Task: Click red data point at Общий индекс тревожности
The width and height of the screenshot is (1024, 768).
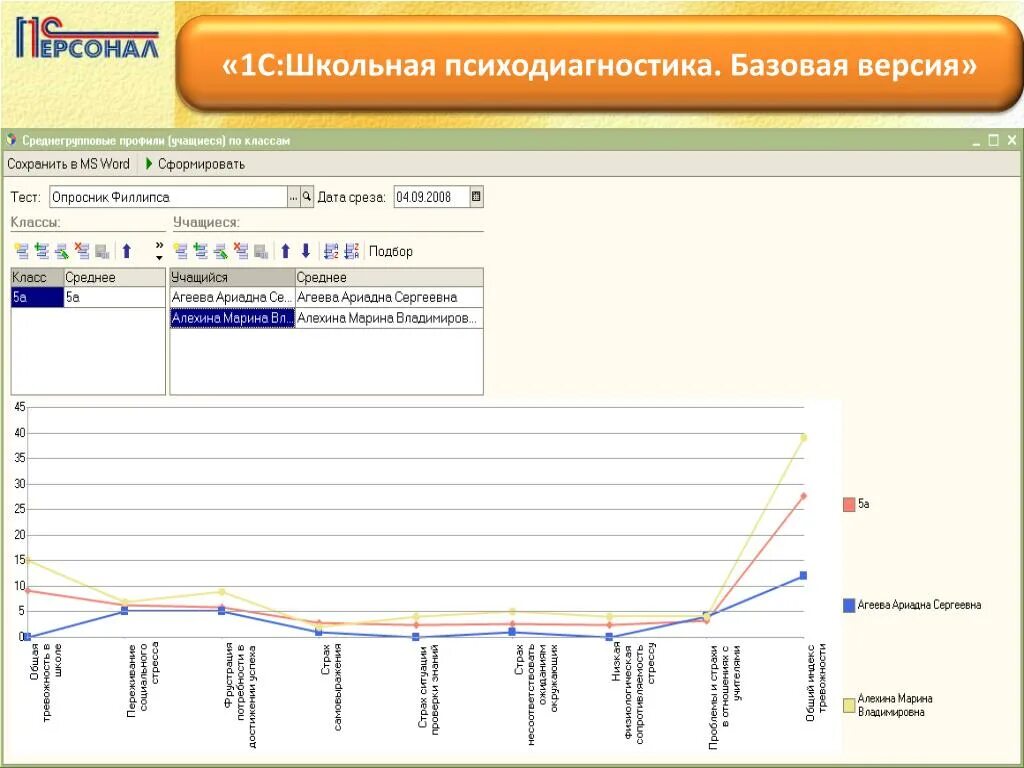Action: tap(803, 496)
